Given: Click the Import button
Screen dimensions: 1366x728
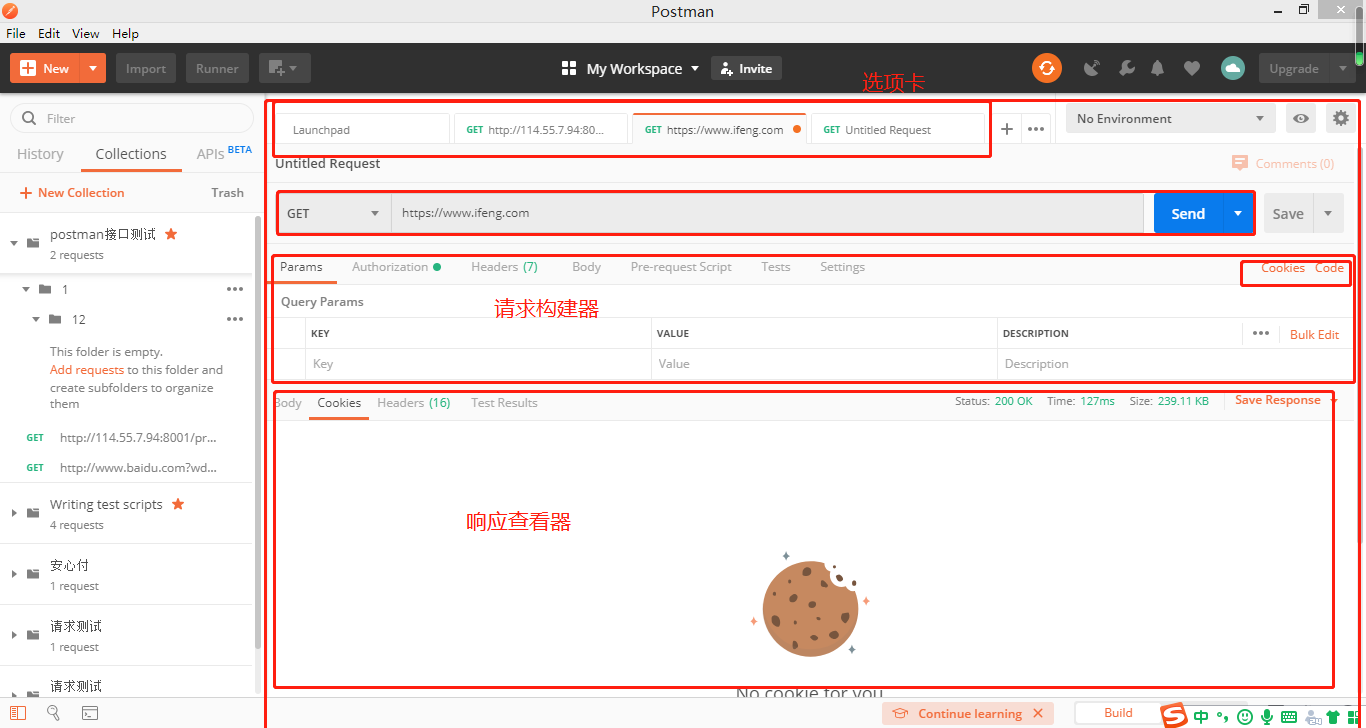Looking at the screenshot, I should tap(146, 68).
